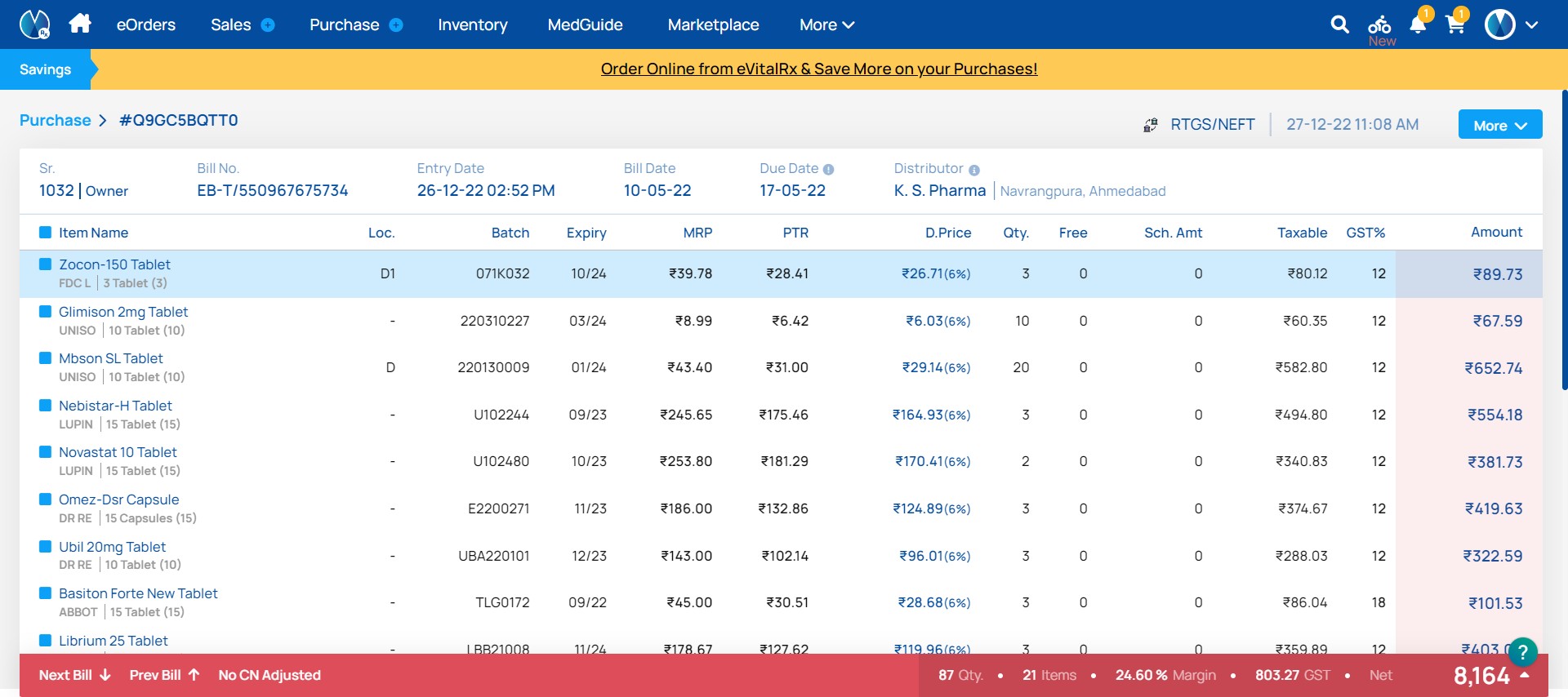Viewport: 1568px width, 697px height.
Task: Click the Amount column header
Action: [1496, 232]
